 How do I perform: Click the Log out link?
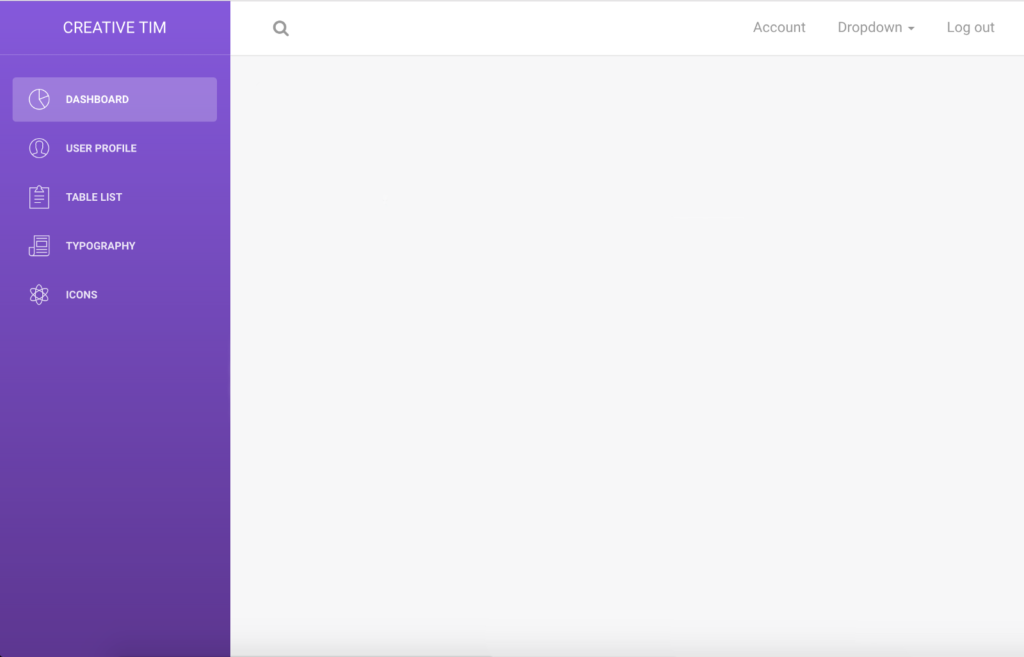(x=970, y=28)
